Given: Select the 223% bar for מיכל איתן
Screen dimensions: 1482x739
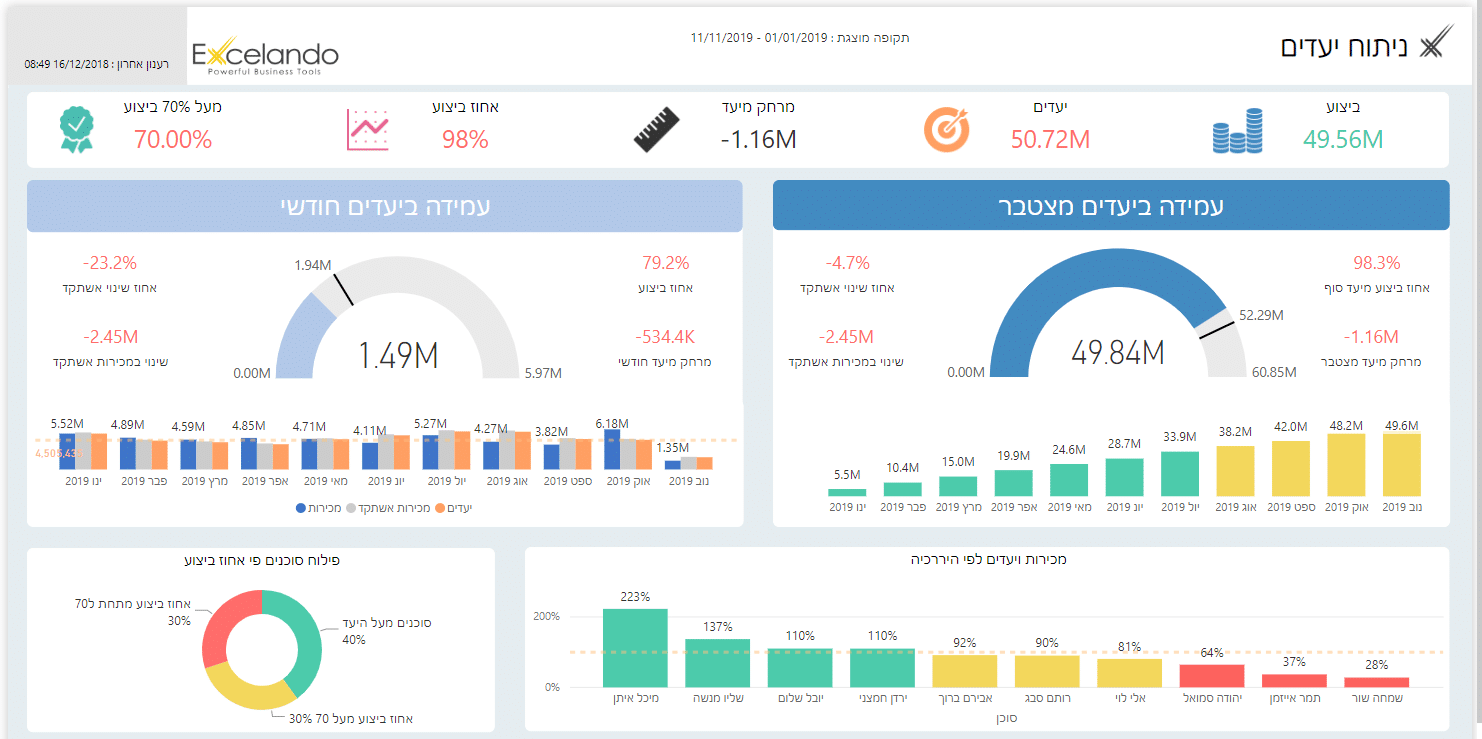Looking at the screenshot, I should click(635, 647).
